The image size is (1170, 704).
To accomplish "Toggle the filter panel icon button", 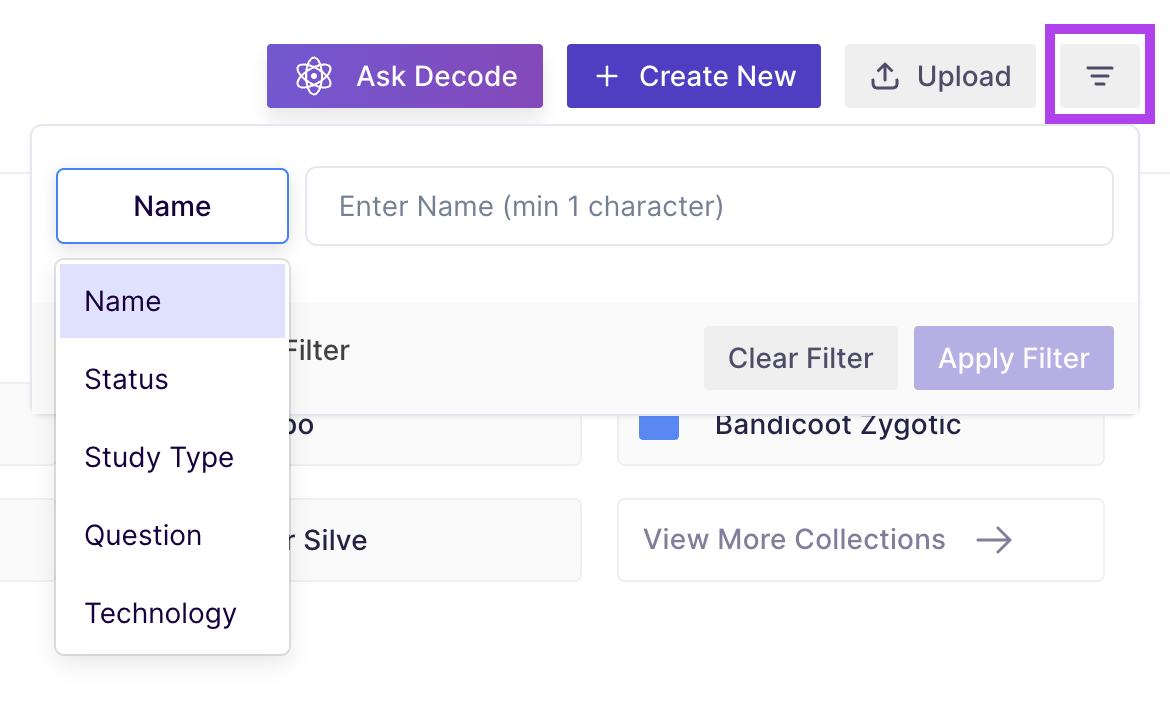I will (1100, 76).
